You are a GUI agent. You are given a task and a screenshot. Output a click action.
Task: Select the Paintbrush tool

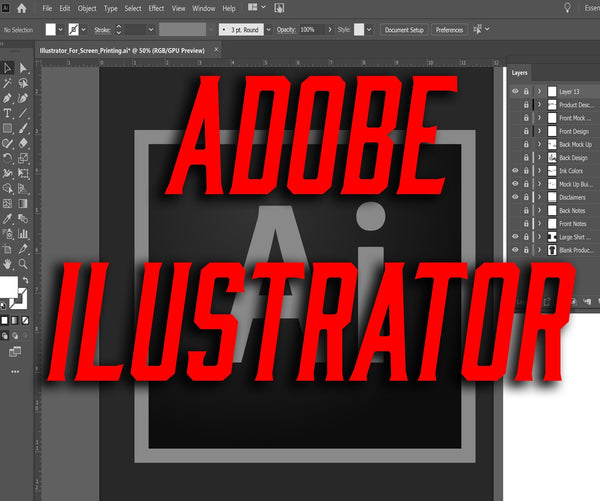[23, 128]
